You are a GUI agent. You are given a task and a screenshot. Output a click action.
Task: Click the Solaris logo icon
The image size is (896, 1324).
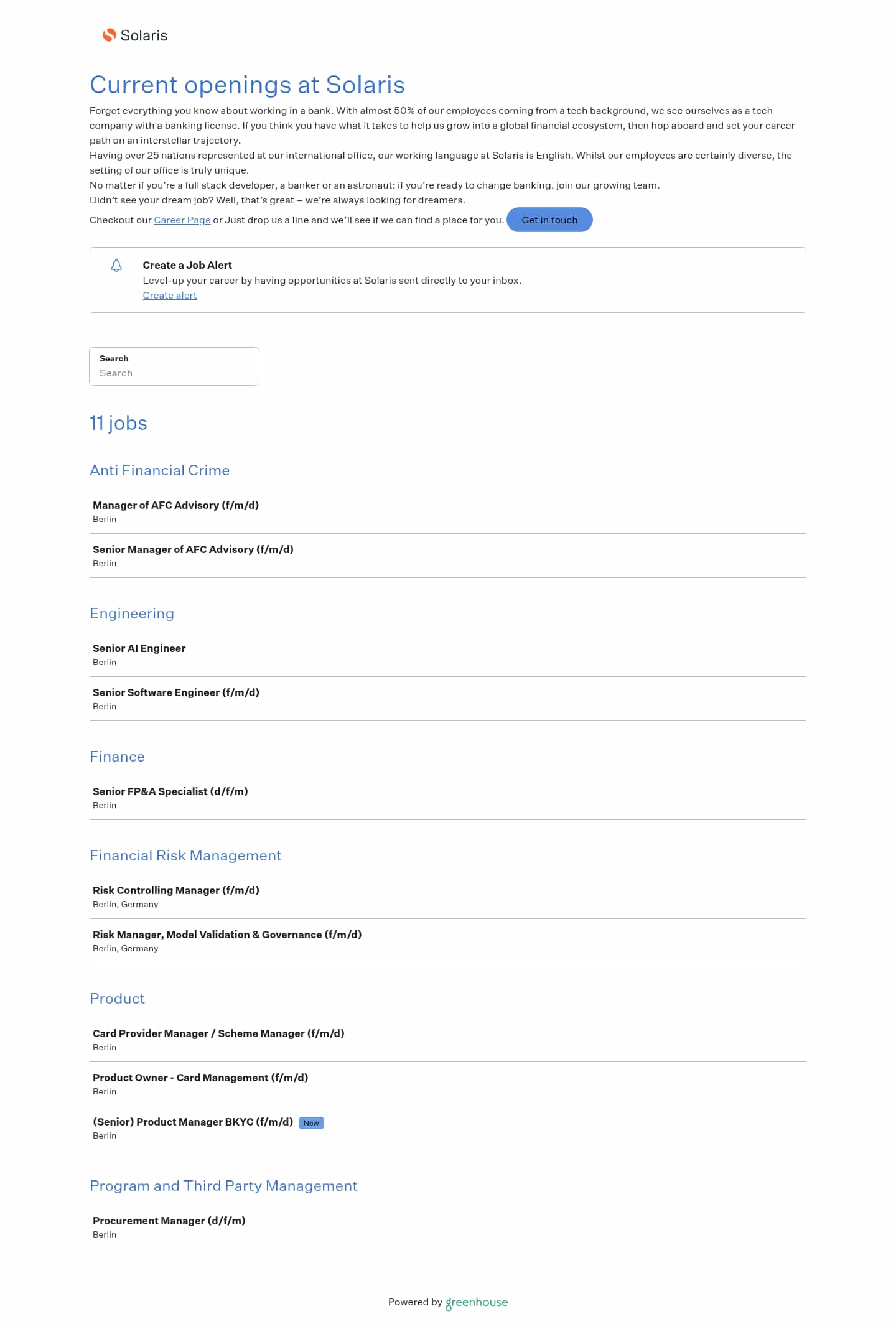coord(110,35)
